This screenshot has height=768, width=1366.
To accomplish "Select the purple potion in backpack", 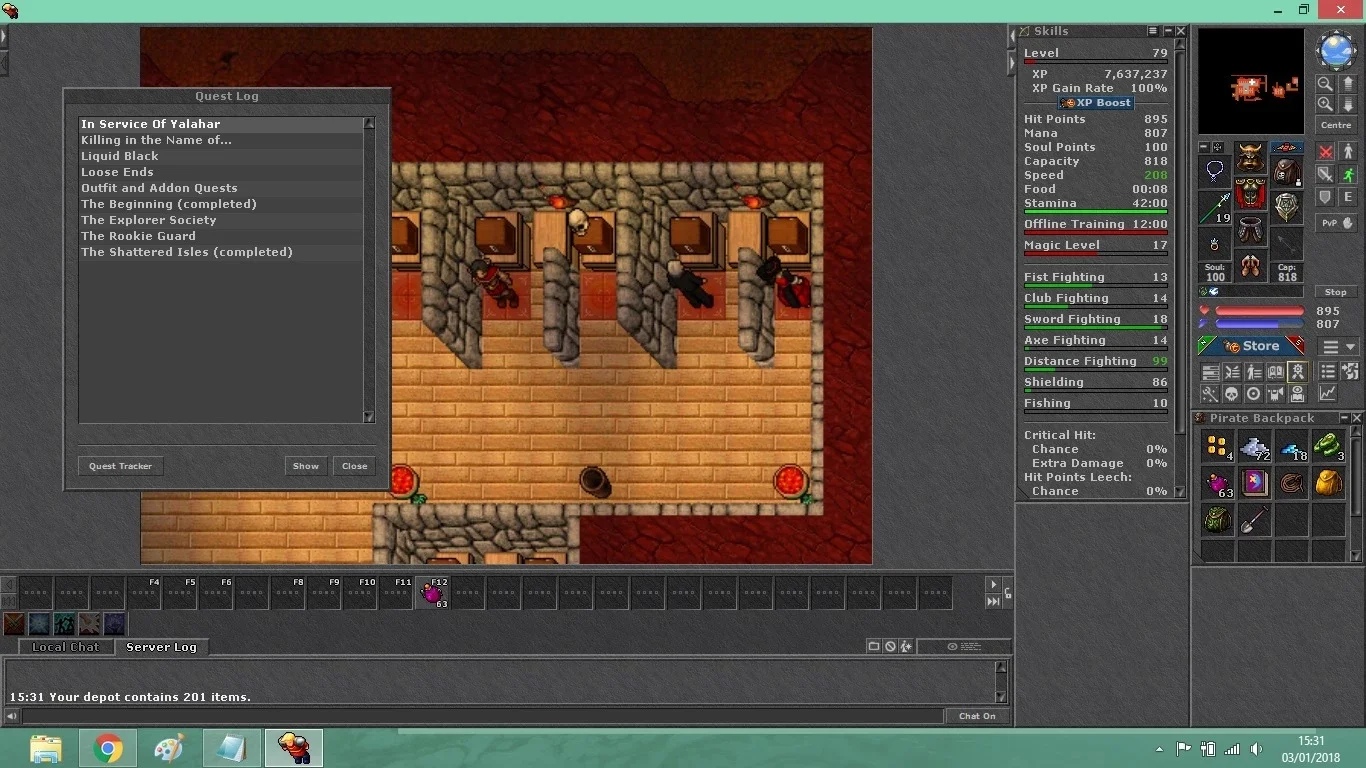I will [x=1217, y=484].
